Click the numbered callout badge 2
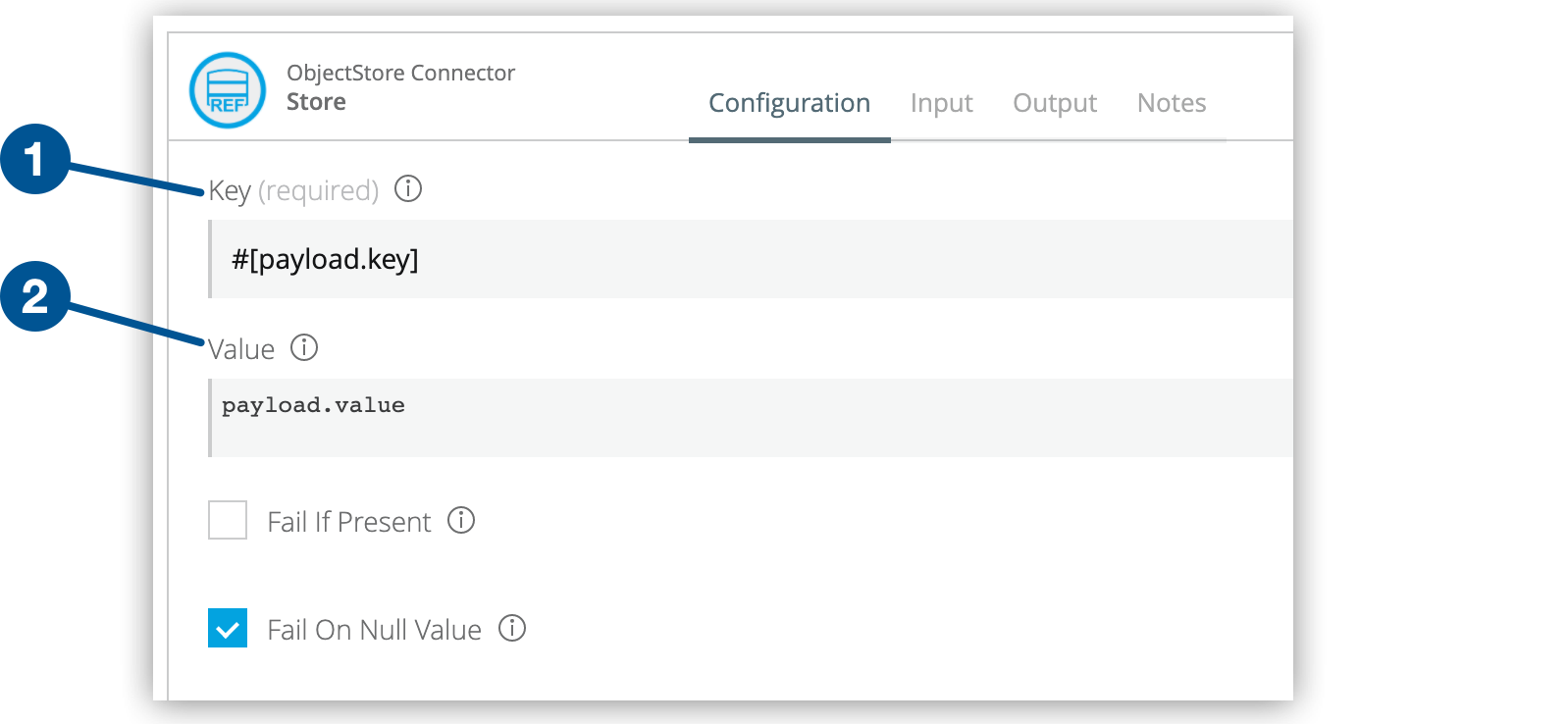1568x724 pixels. coord(35,296)
